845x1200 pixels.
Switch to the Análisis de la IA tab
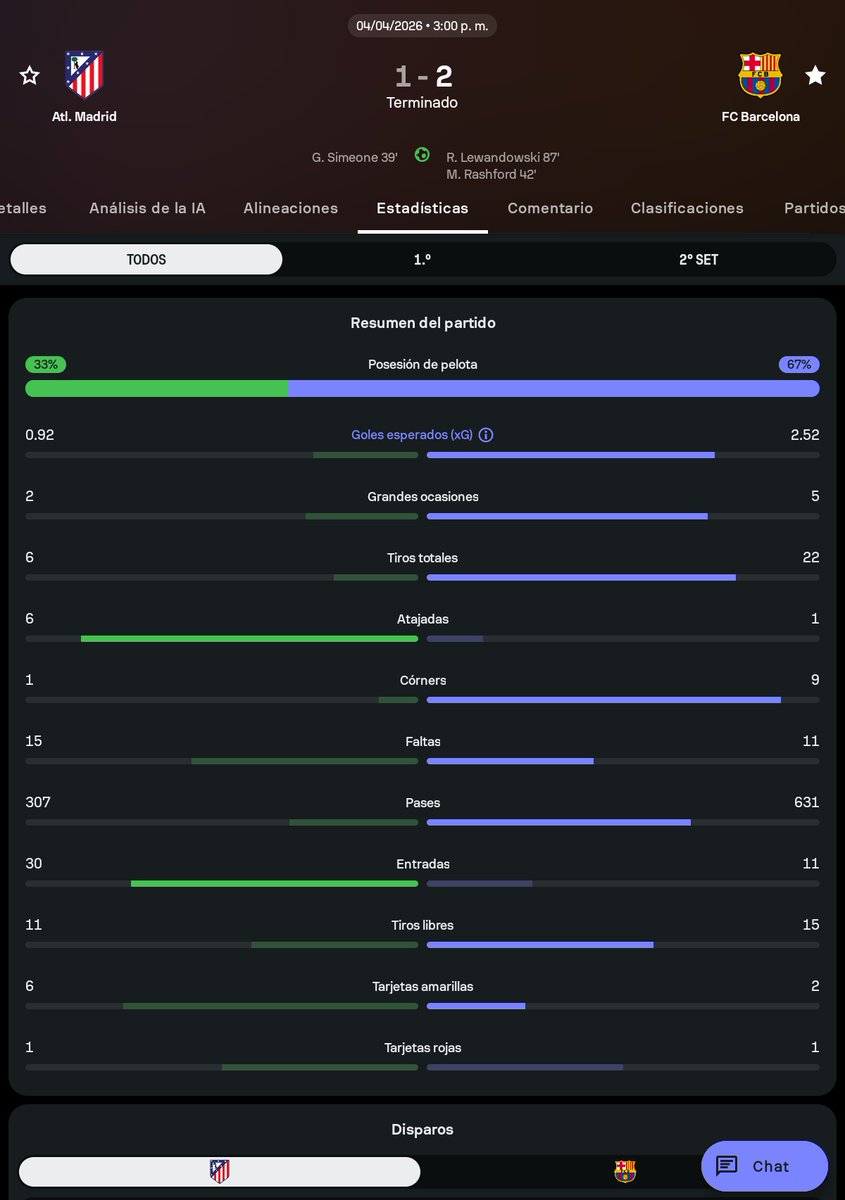(x=147, y=208)
